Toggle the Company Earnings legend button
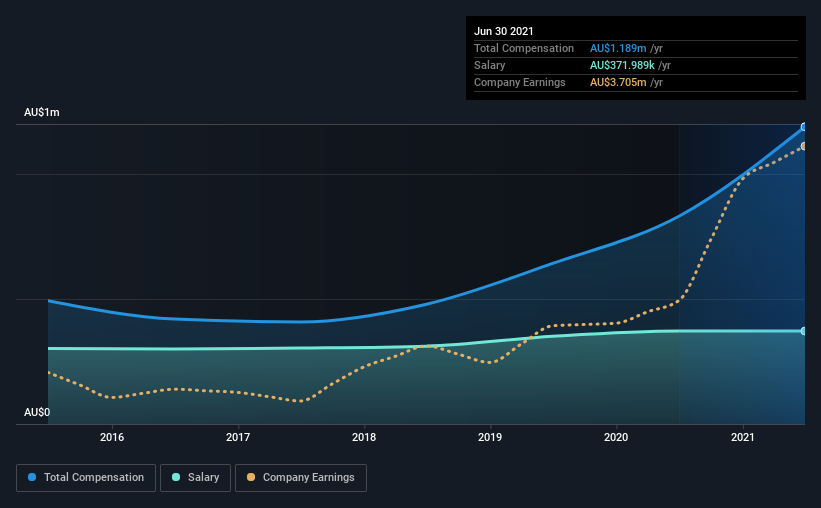This screenshot has width=821, height=508. coord(301,478)
